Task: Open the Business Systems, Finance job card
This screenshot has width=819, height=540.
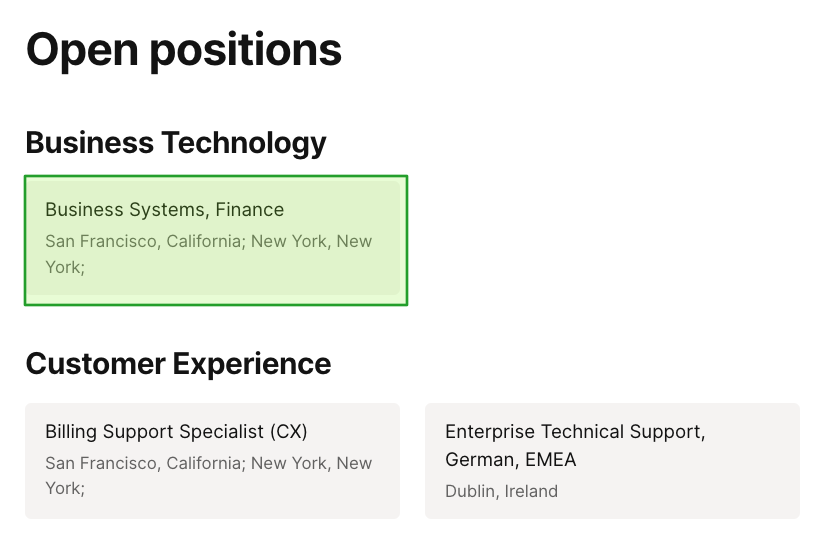Action: tap(215, 240)
